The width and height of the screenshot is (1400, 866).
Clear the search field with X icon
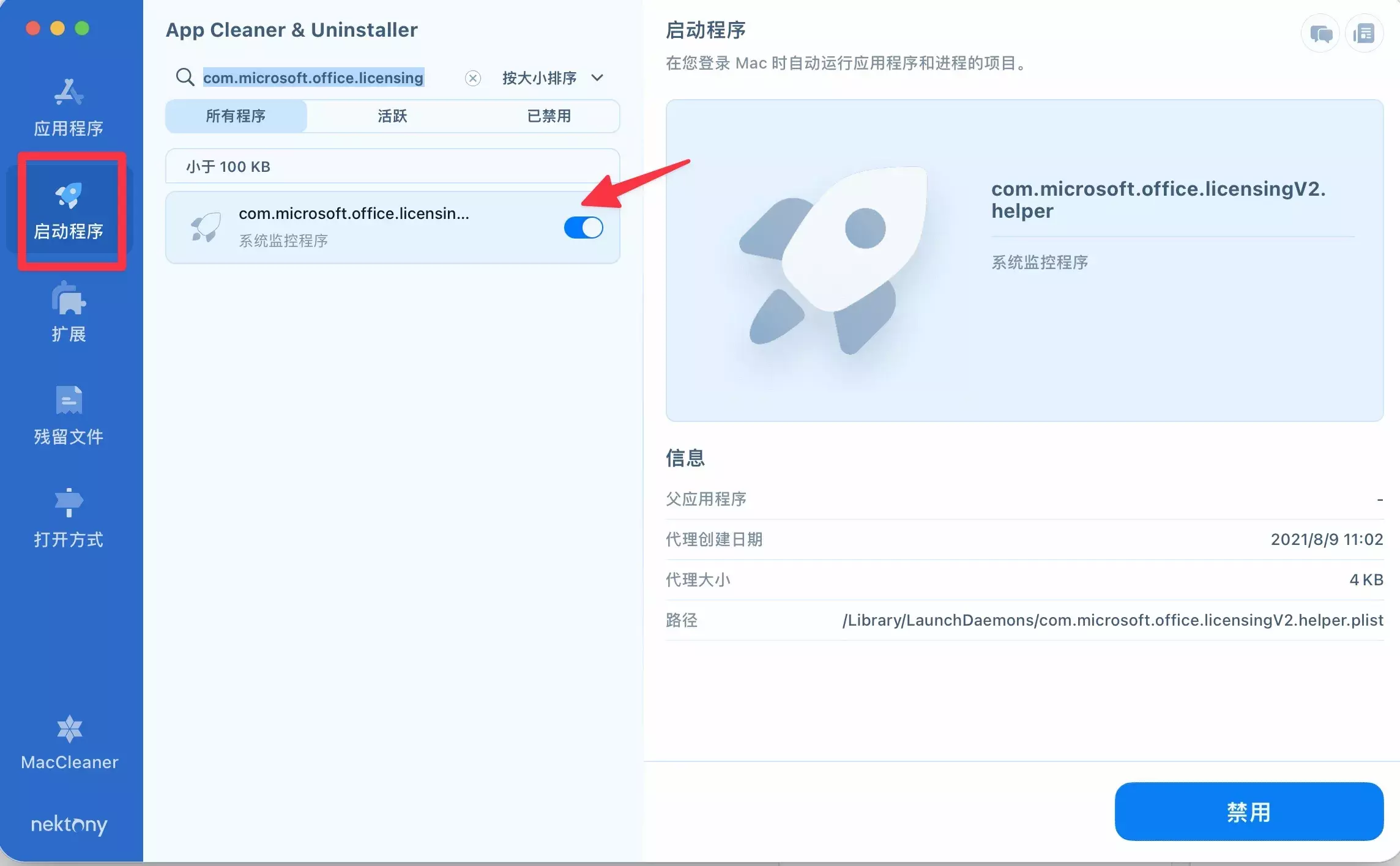(x=472, y=78)
